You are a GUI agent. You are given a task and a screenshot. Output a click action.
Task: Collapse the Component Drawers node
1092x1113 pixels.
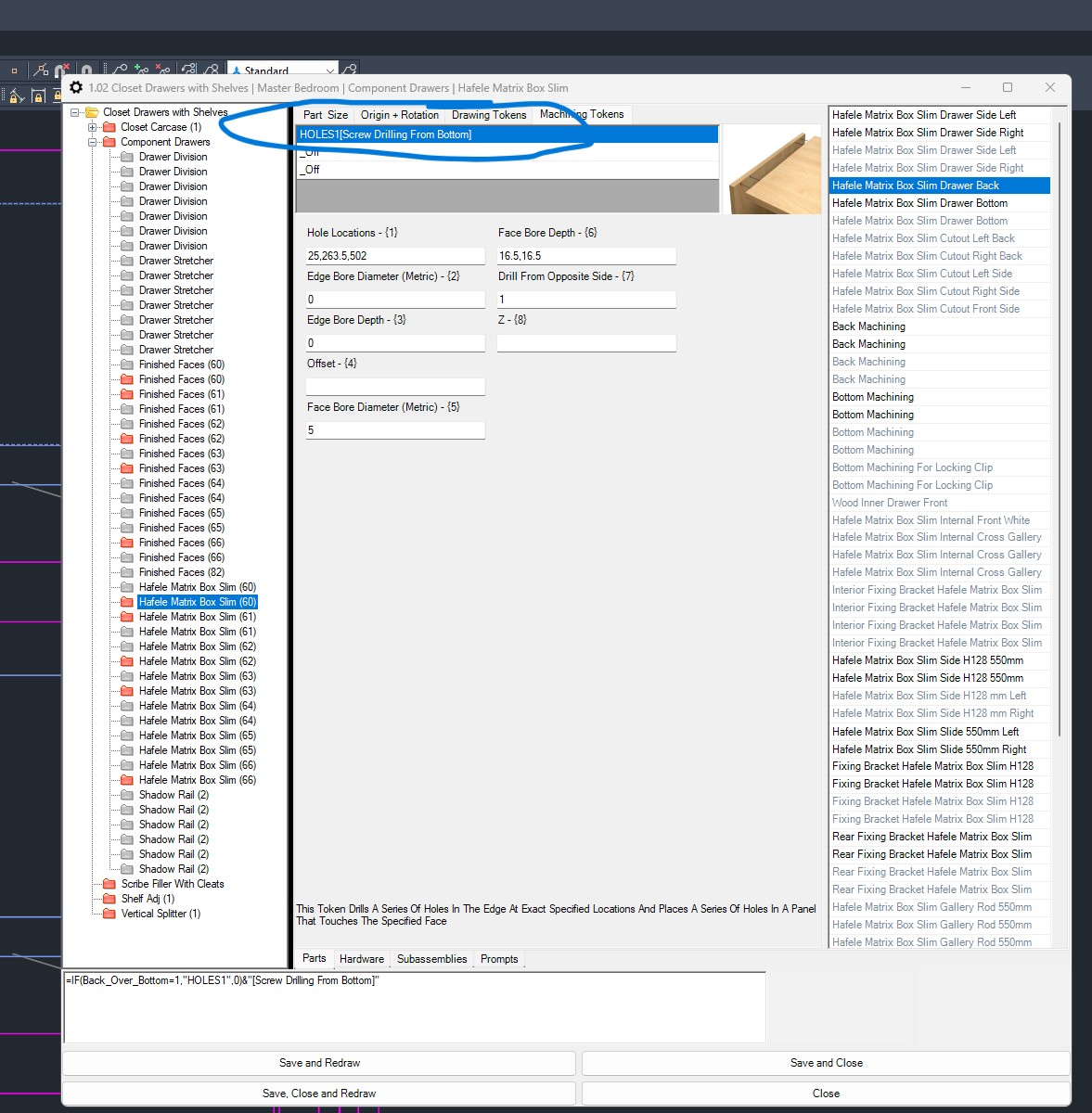point(92,142)
